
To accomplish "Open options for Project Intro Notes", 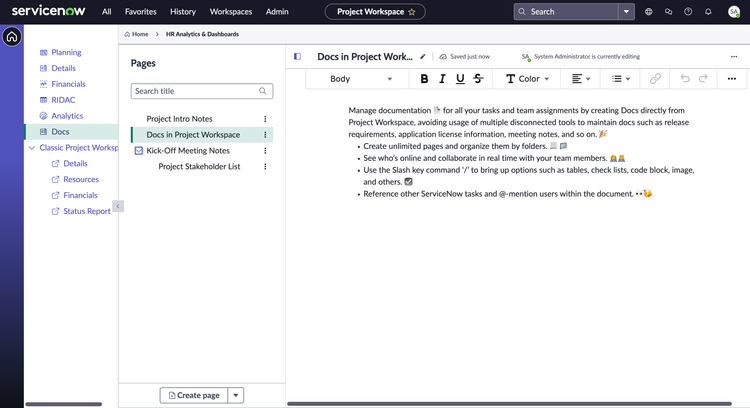I will [x=265, y=119].
